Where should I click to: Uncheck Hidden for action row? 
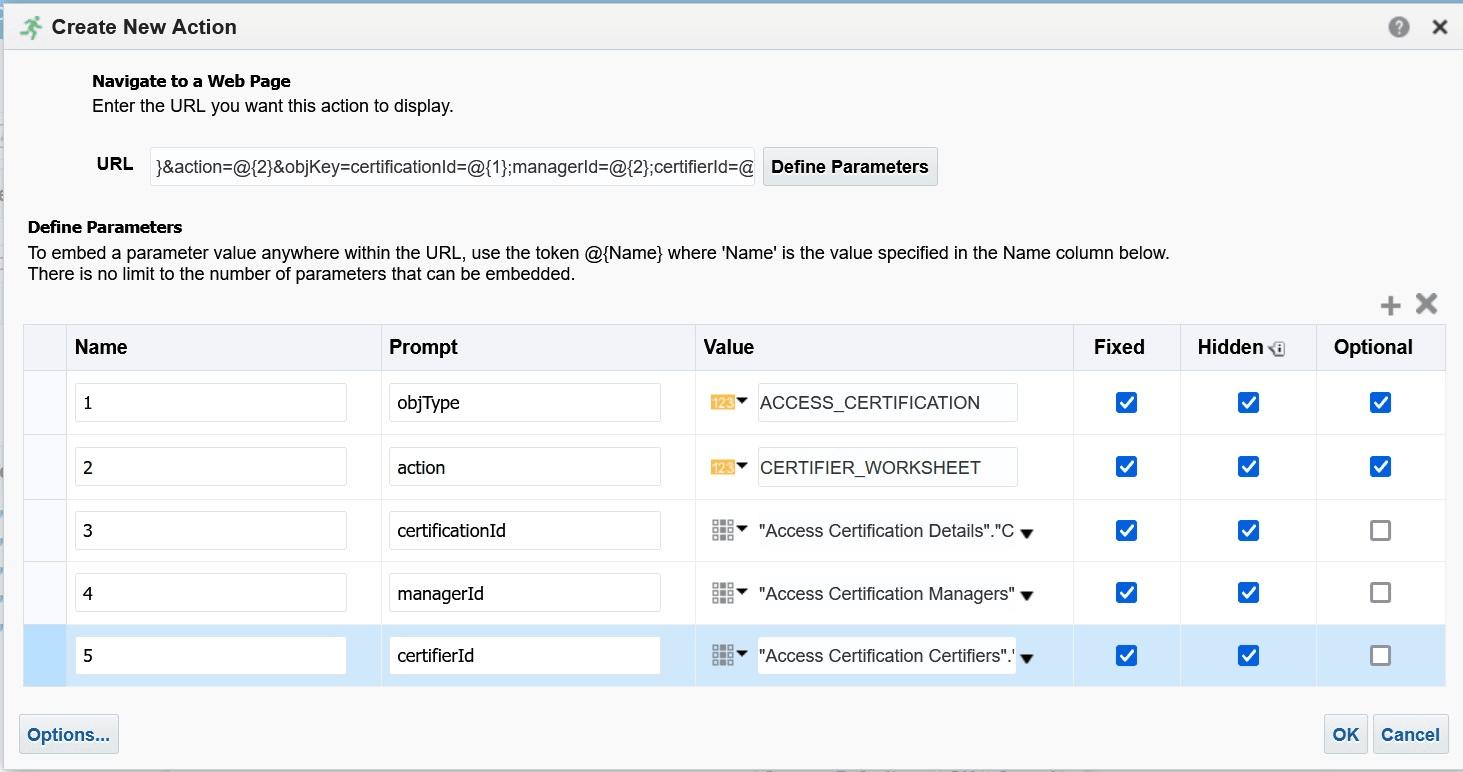pos(1248,466)
